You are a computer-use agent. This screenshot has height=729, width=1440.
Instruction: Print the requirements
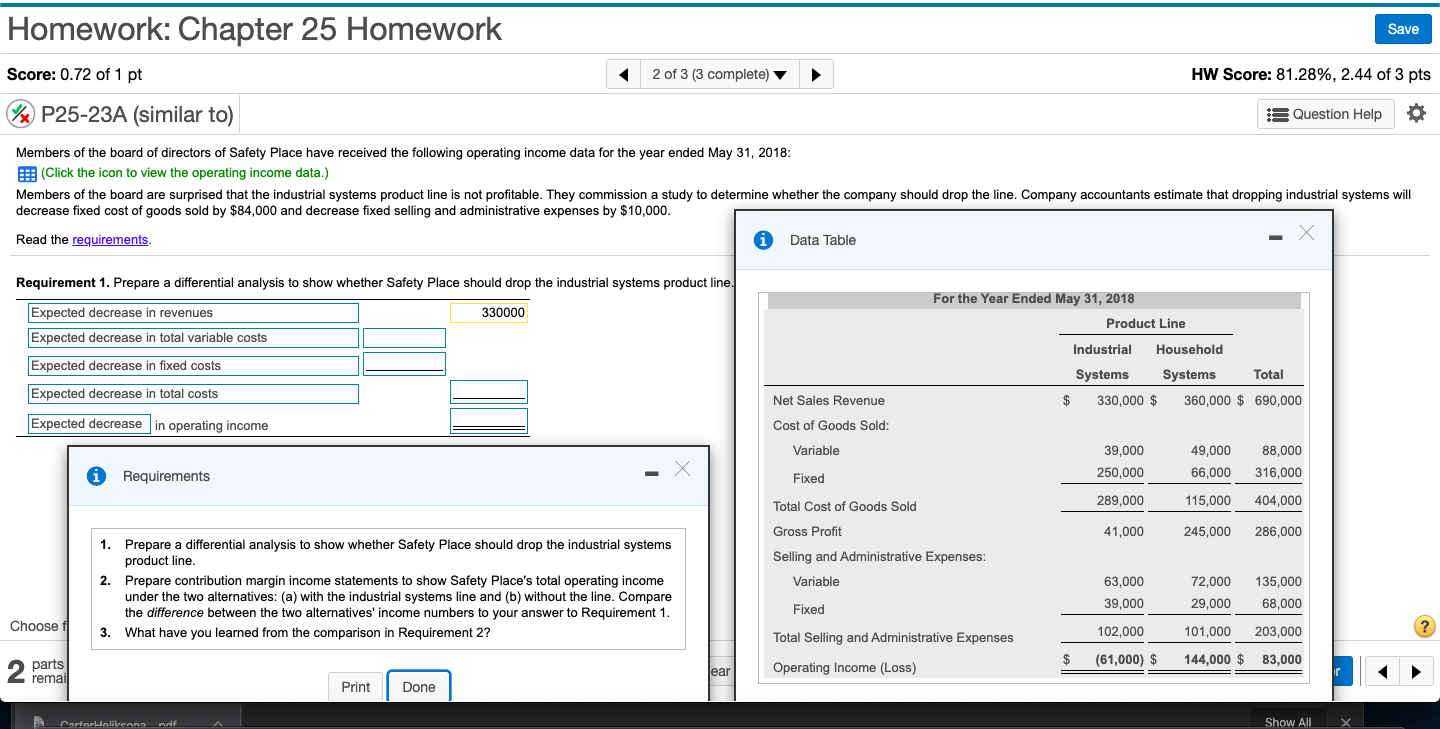click(x=355, y=687)
